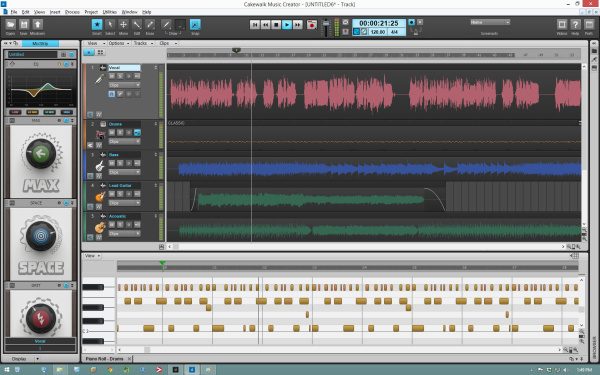Choose the Erase tool
This screenshot has width=600, height=375.
click(x=150, y=24)
